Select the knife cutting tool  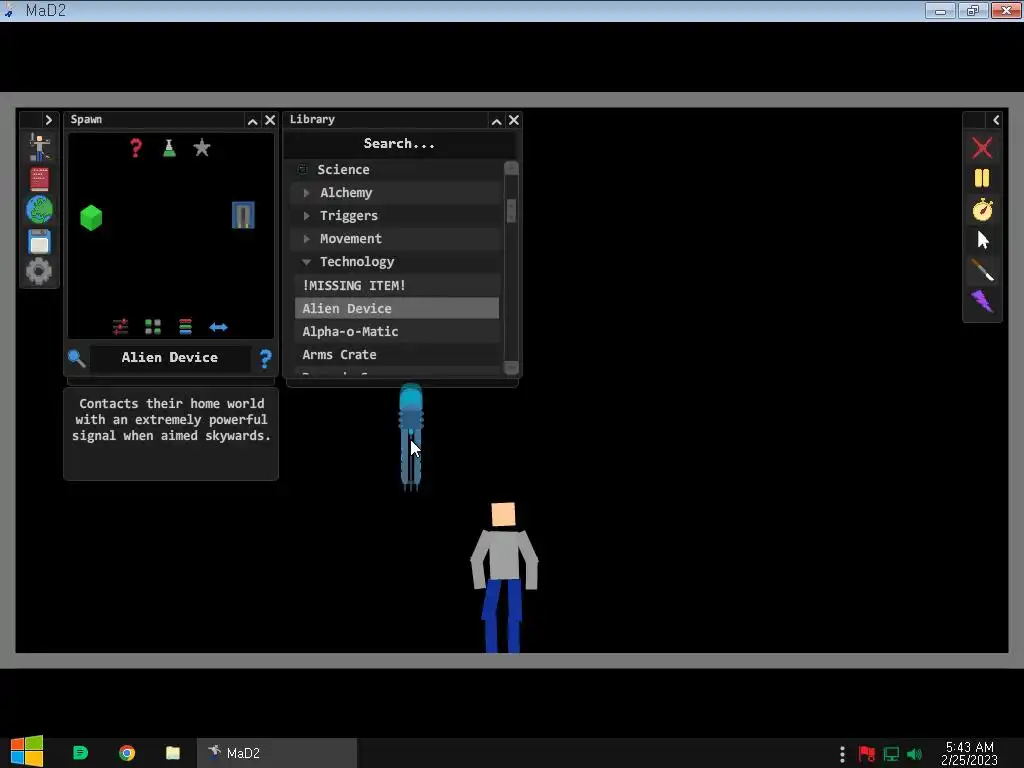[982, 270]
